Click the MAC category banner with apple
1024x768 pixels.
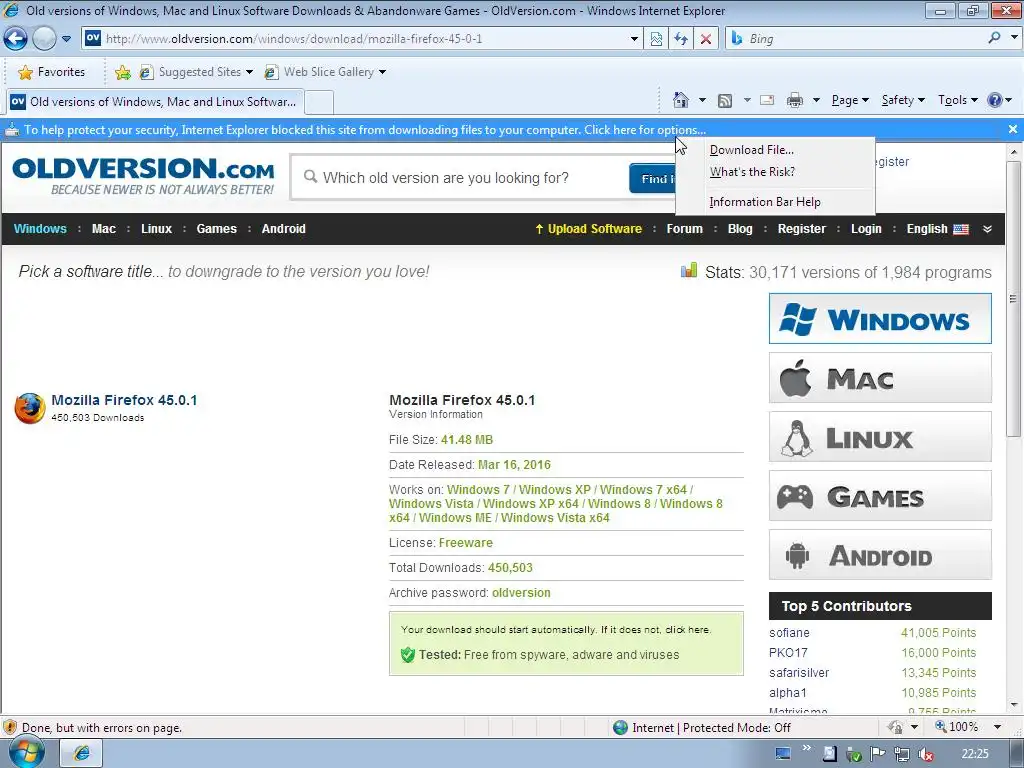880,378
